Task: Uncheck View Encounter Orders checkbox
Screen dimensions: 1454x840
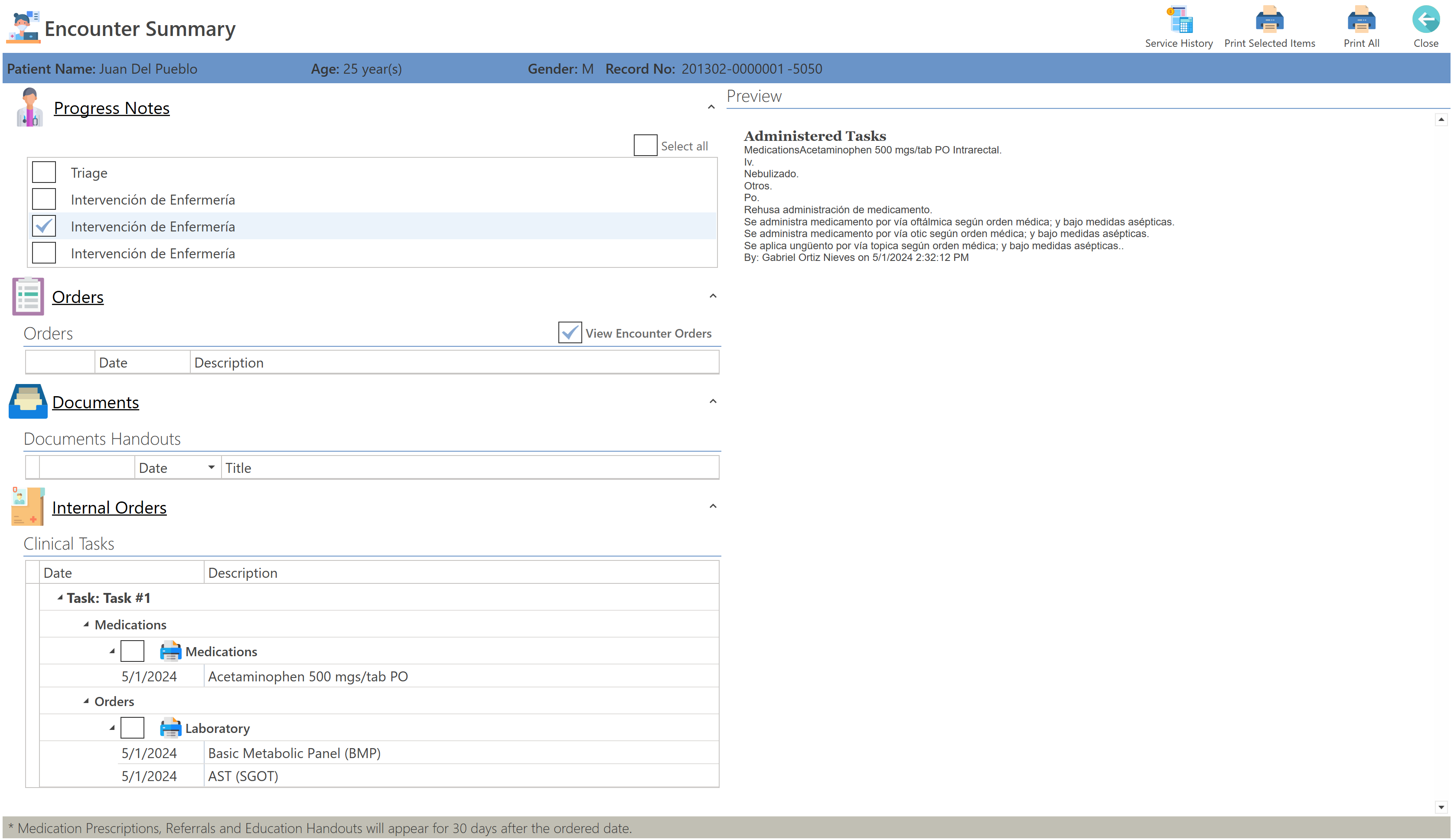Action: point(571,333)
